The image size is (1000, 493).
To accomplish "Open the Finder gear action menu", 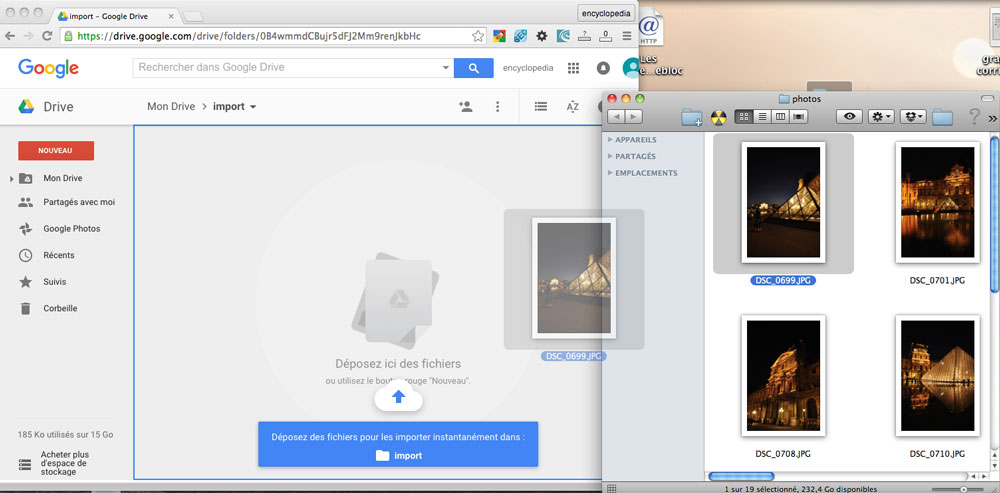I will (x=881, y=117).
